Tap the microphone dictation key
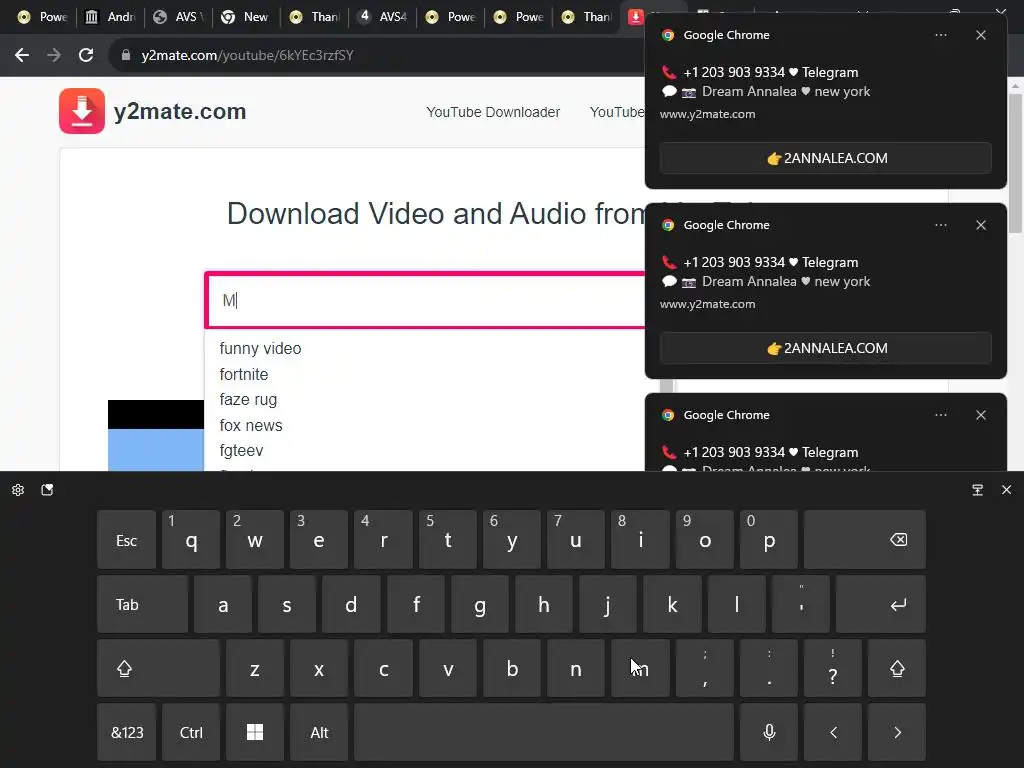Image resolution: width=1024 pixels, height=768 pixels. click(769, 732)
